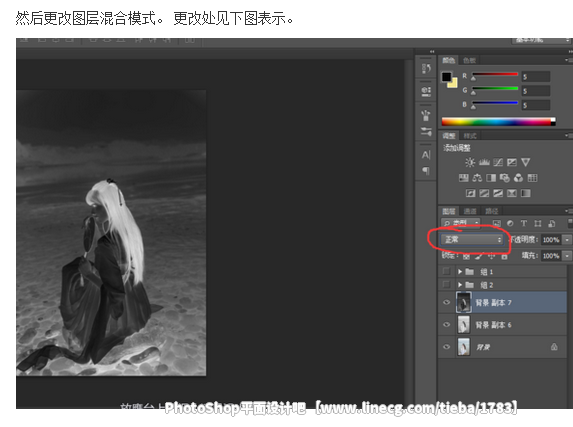This screenshot has height=427, width=573.
Task: Open the layer filter kind dropdown
Action: 461,223
